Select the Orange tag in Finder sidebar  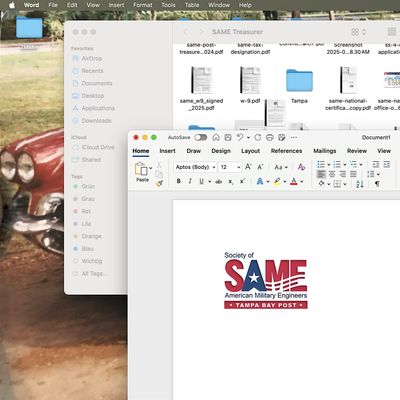[x=87, y=236]
